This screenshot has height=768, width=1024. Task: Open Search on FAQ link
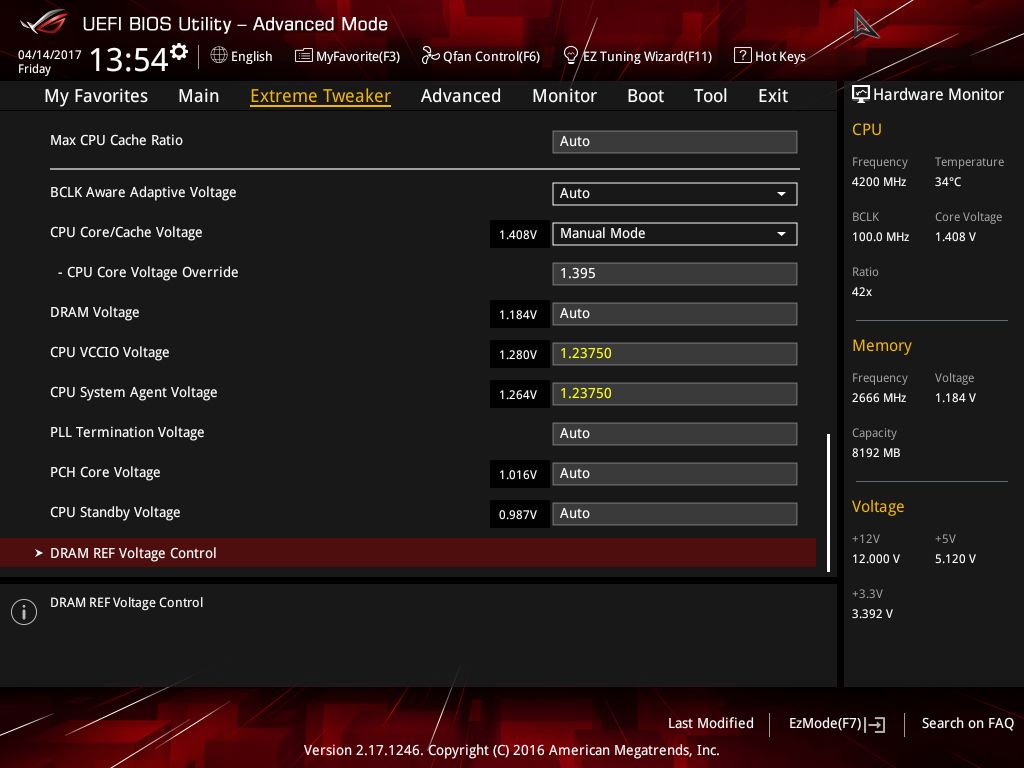pyautogui.click(x=968, y=724)
